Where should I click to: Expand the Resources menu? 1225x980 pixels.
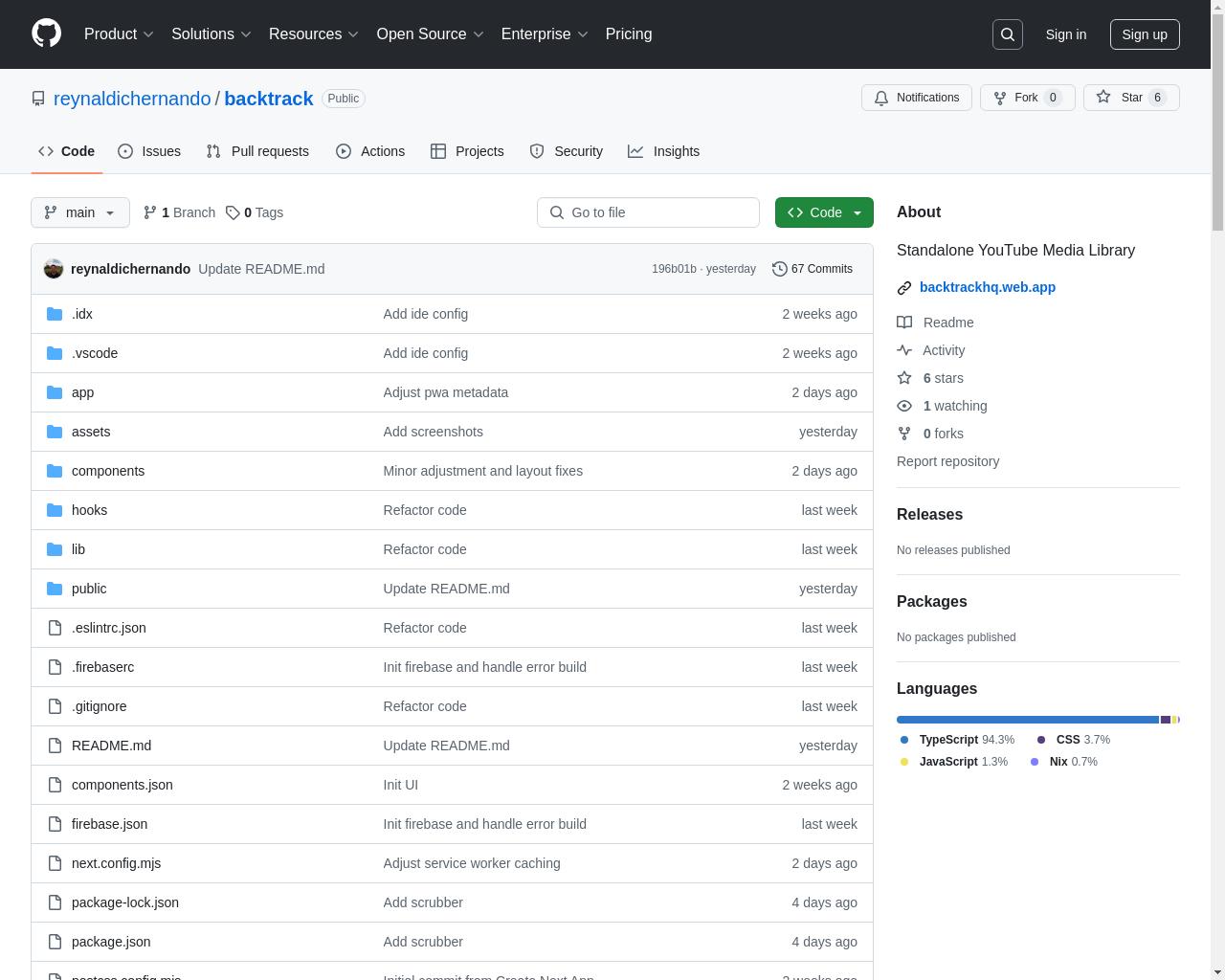pos(314,34)
